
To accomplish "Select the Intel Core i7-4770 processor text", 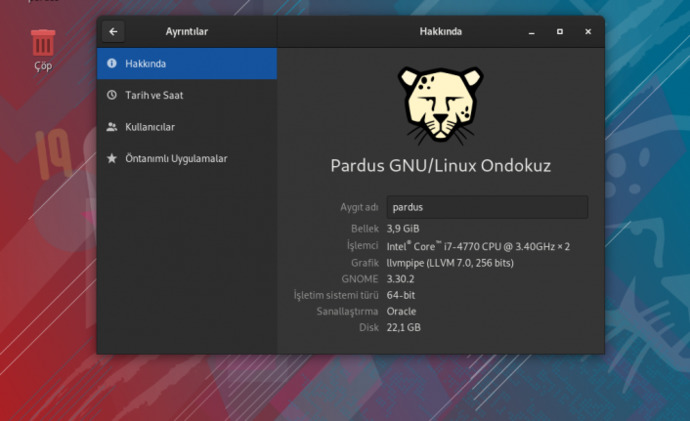I will pos(478,246).
